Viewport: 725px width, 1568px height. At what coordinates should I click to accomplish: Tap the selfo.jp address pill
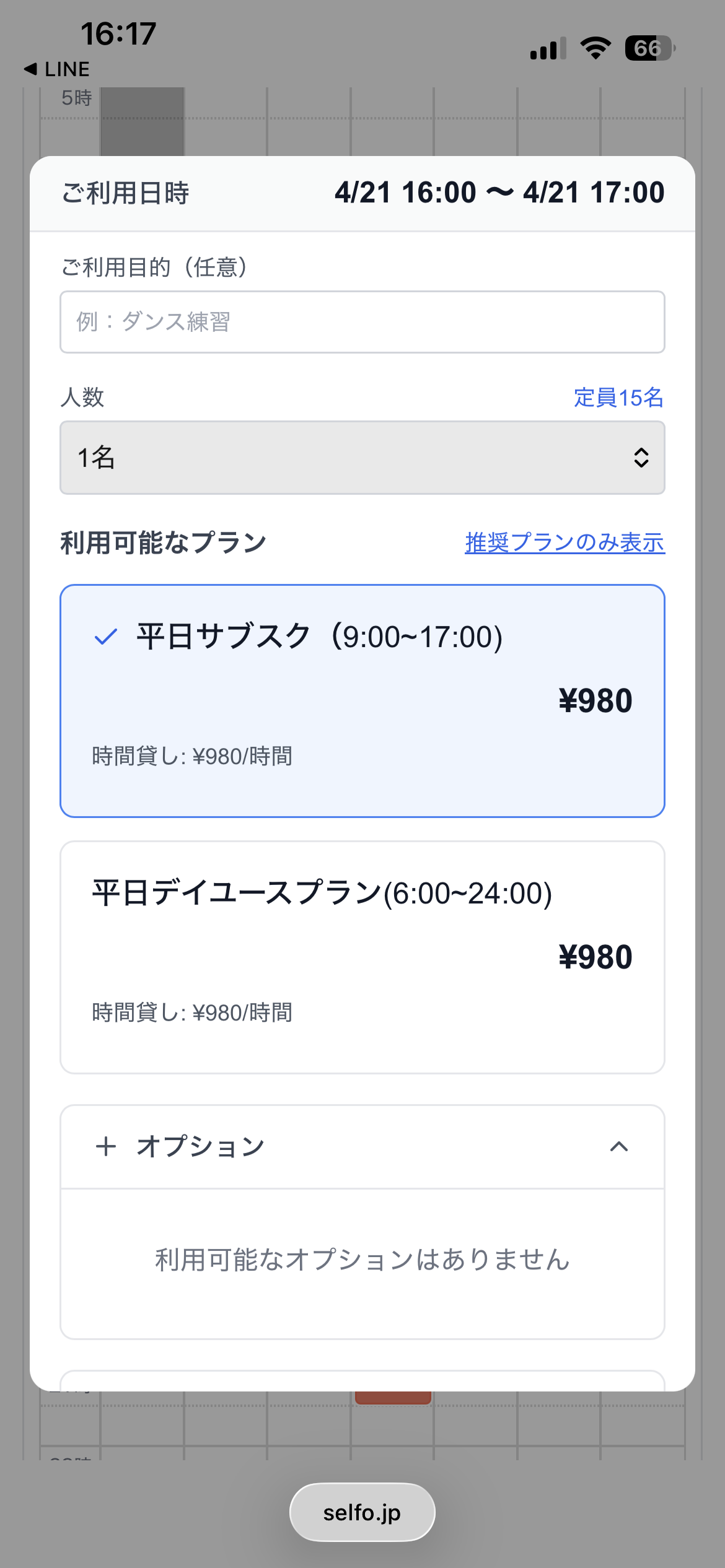pyautogui.click(x=362, y=1512)
